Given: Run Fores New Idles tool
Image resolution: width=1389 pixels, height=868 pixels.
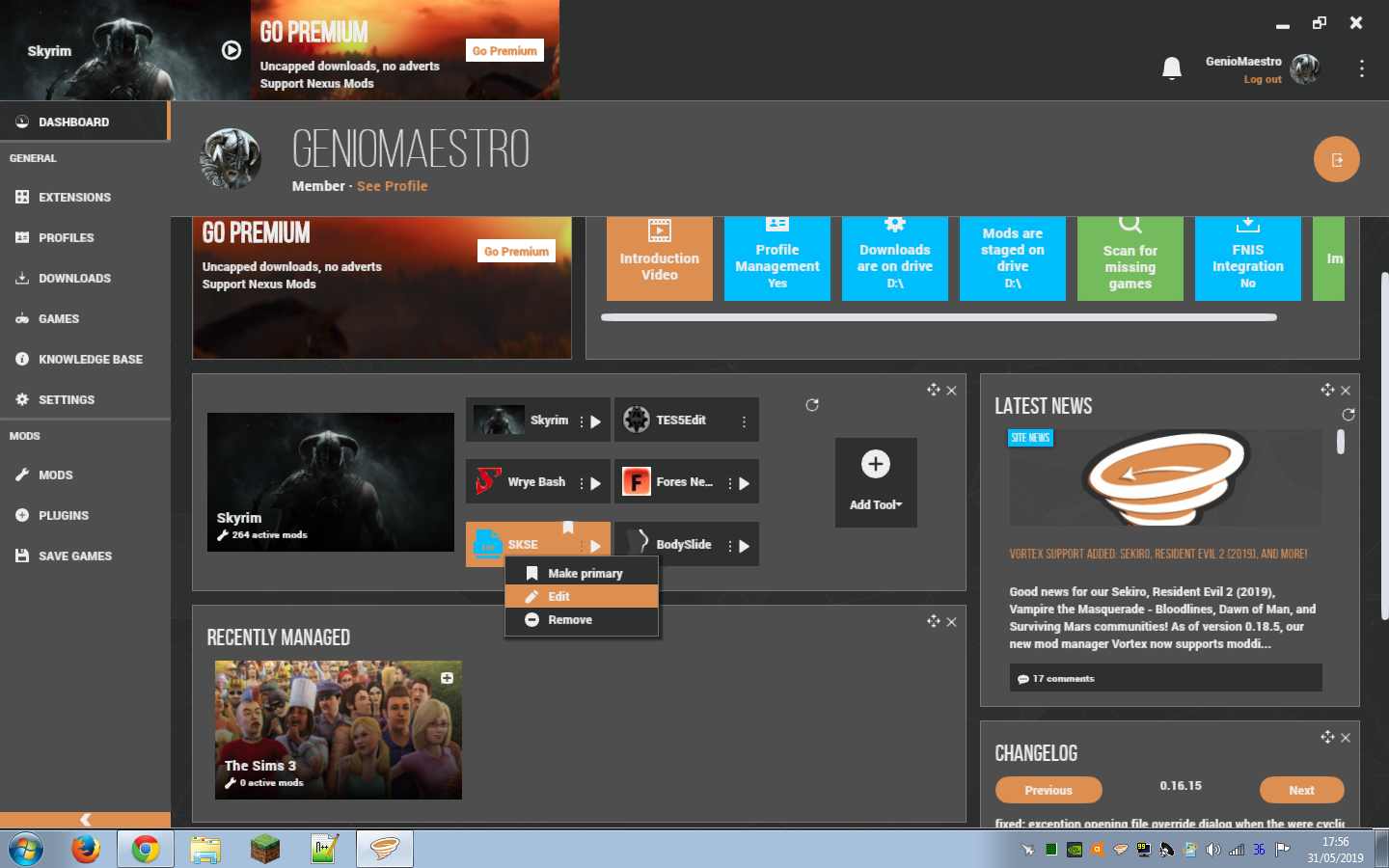Looking at the screenshot, I should (x=745, y=483).
